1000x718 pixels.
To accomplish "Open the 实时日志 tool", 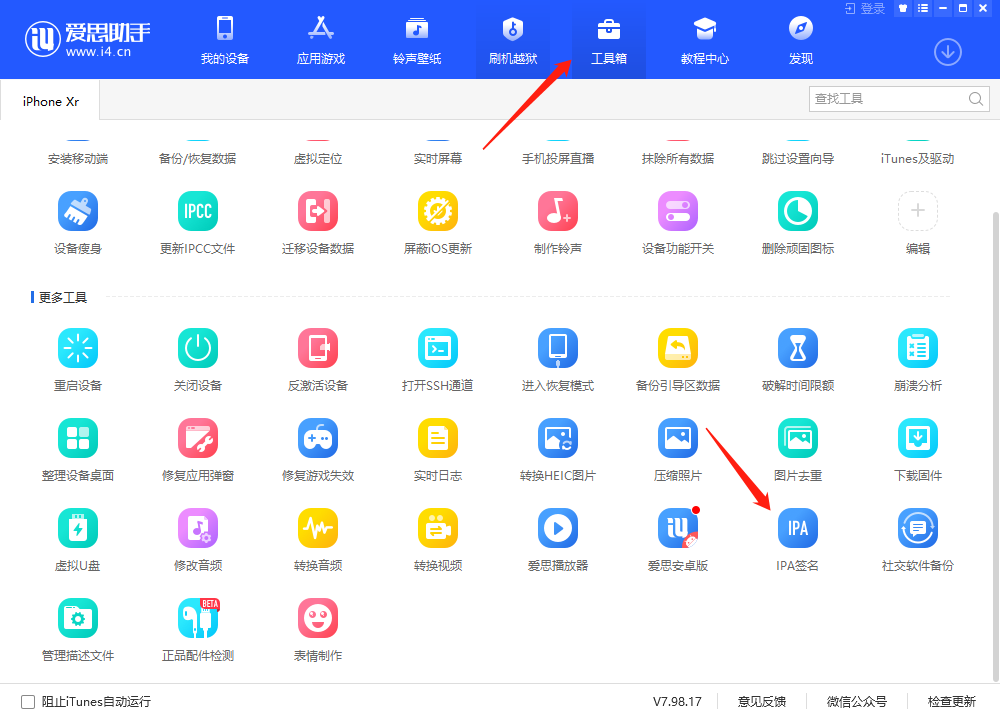I will (x=438, y=438).
